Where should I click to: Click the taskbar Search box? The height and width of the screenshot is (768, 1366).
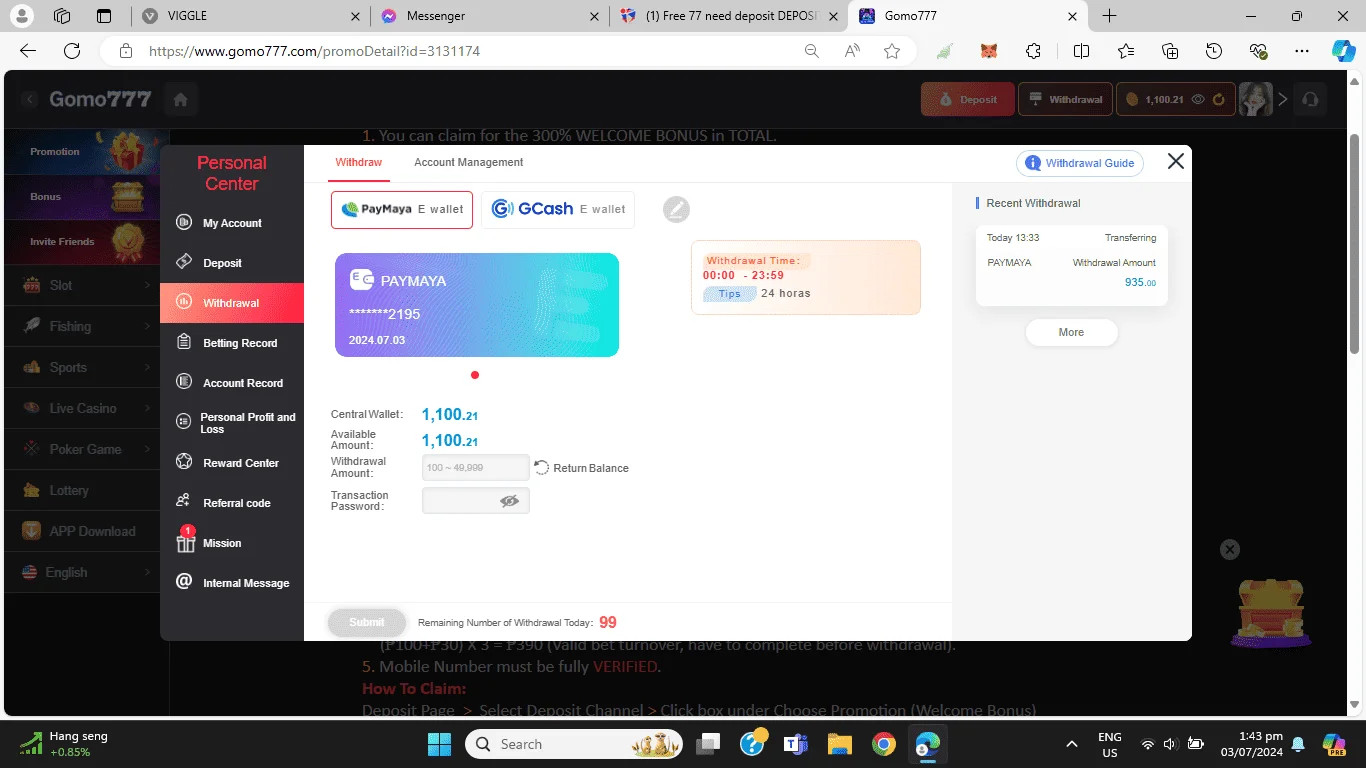click(x=573, y=744)
